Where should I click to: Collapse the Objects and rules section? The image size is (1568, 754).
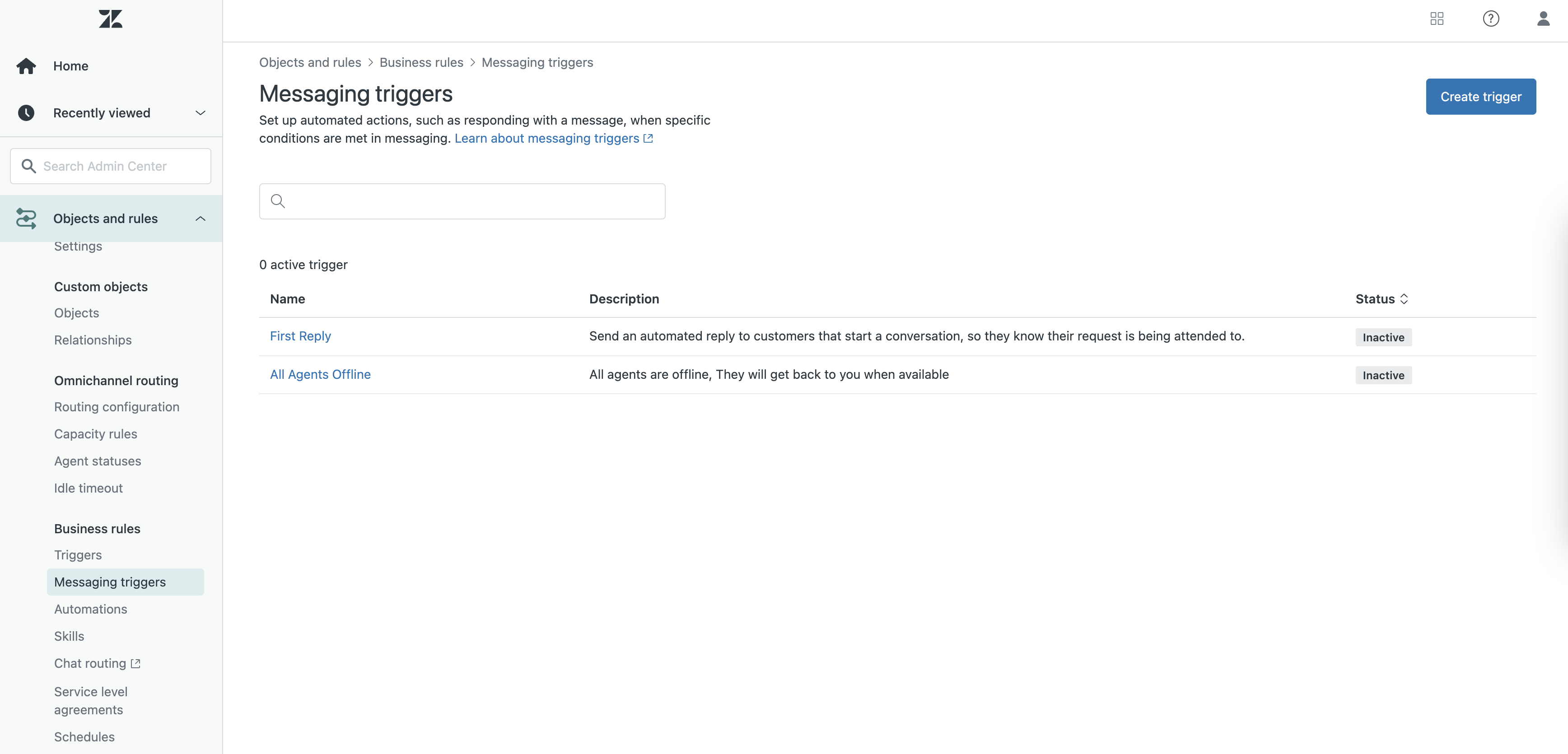pos(200,219)
